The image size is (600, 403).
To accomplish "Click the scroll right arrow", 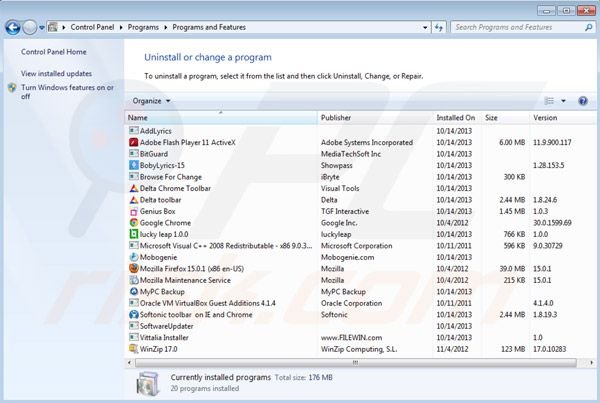I will (592, 362).
